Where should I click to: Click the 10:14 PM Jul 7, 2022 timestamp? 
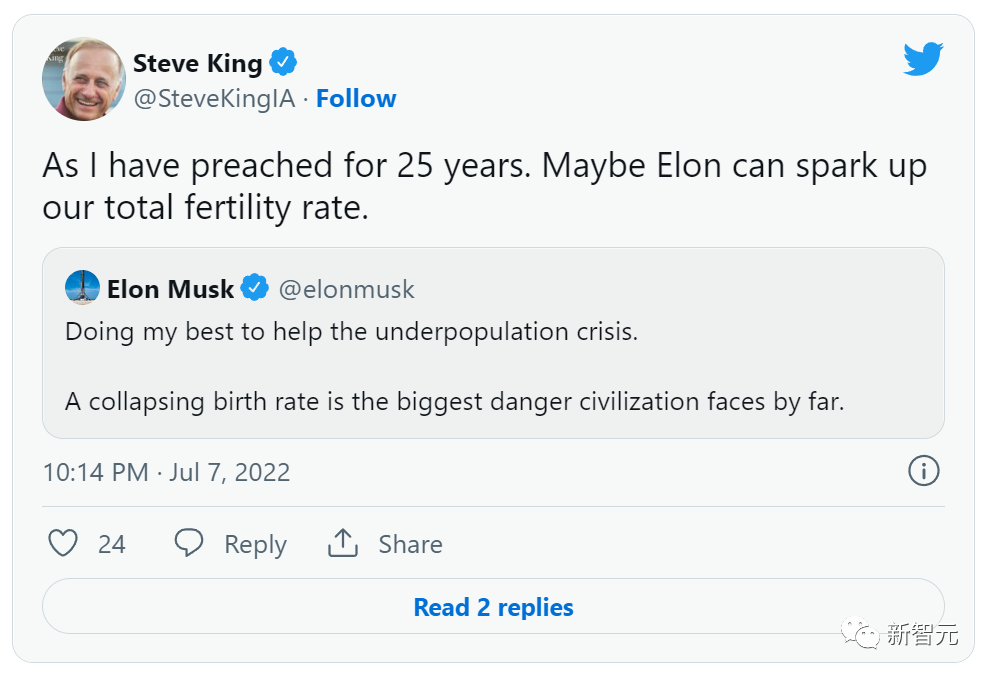tap(166, 472)
